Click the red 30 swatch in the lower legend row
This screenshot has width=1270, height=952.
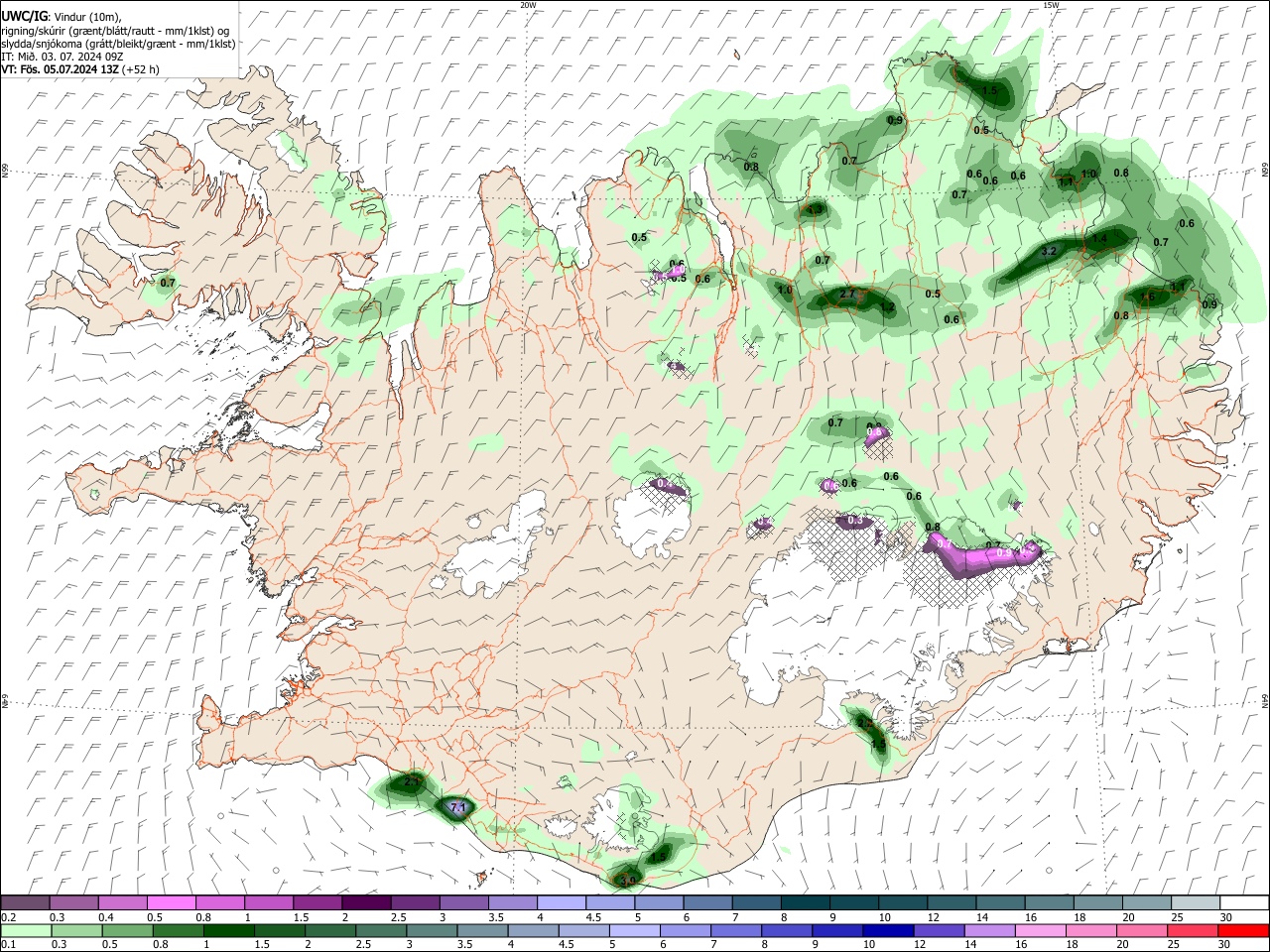pyautogui.click(x=1243, y=930)
